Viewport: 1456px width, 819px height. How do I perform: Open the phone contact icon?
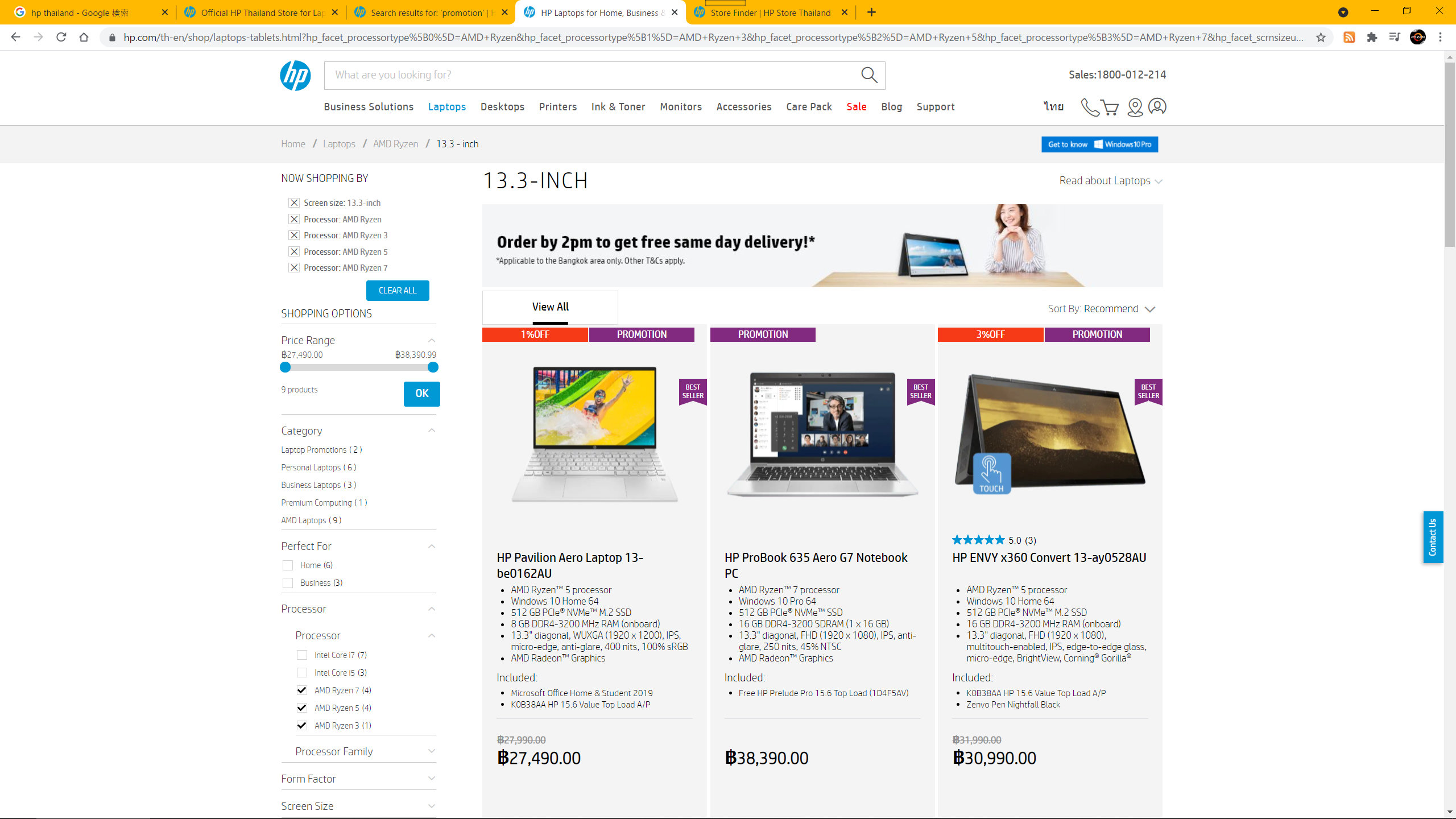tap(1090, 107)
